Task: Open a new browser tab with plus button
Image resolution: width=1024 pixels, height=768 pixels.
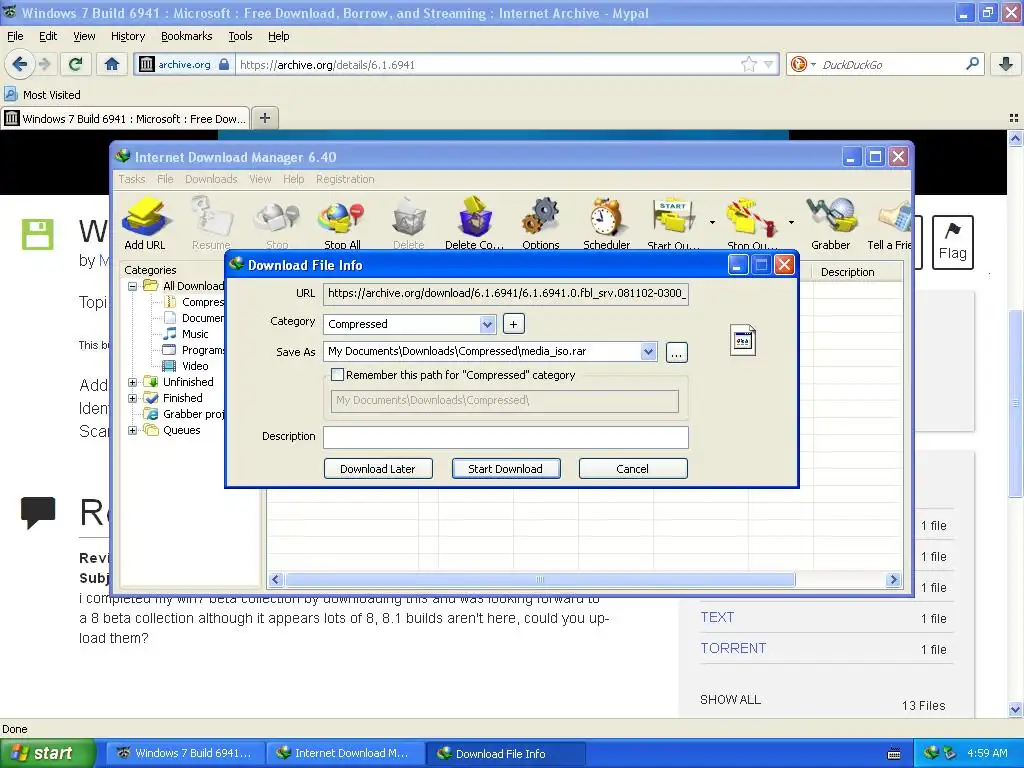Action: pyautogui.click(x=264, y=118)
